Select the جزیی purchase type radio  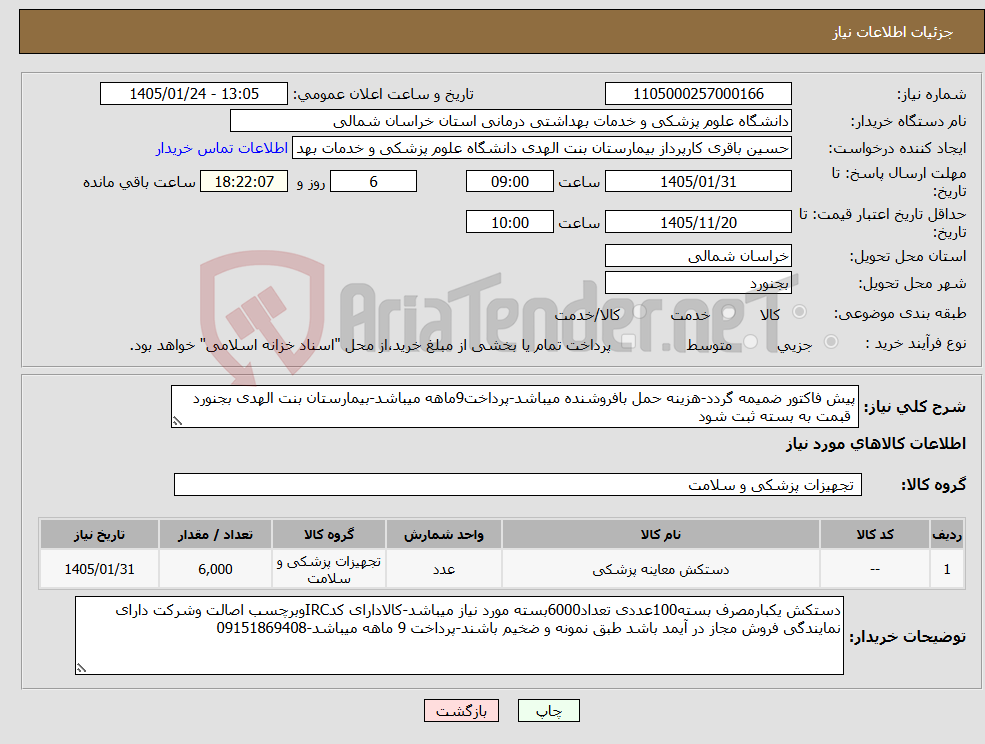click(x=830, y=342)
